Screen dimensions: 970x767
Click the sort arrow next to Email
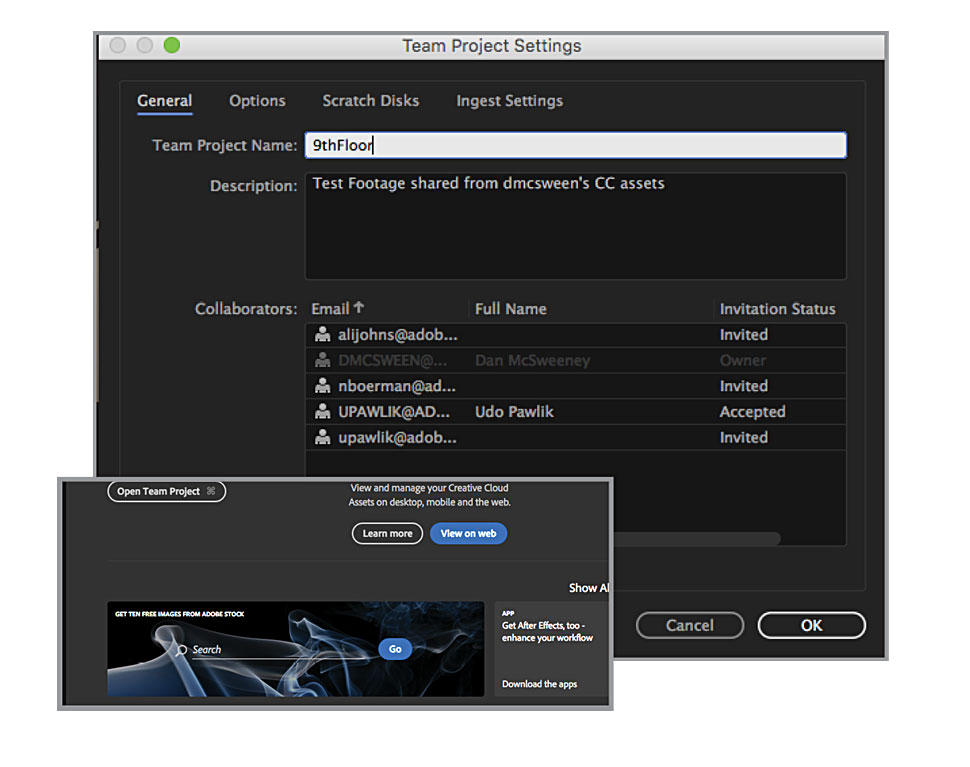359,307
